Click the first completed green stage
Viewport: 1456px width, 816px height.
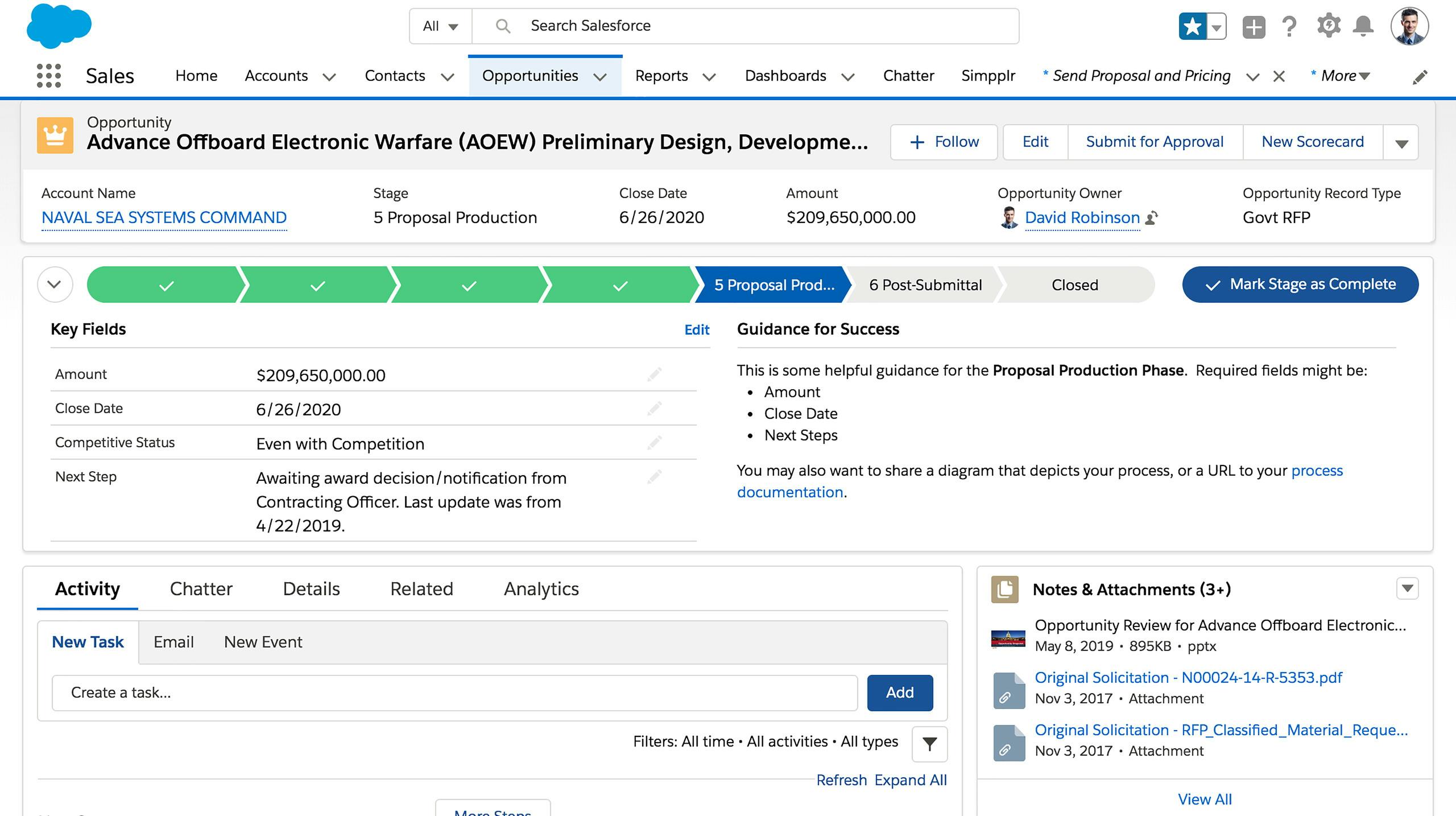click(166, 285)
